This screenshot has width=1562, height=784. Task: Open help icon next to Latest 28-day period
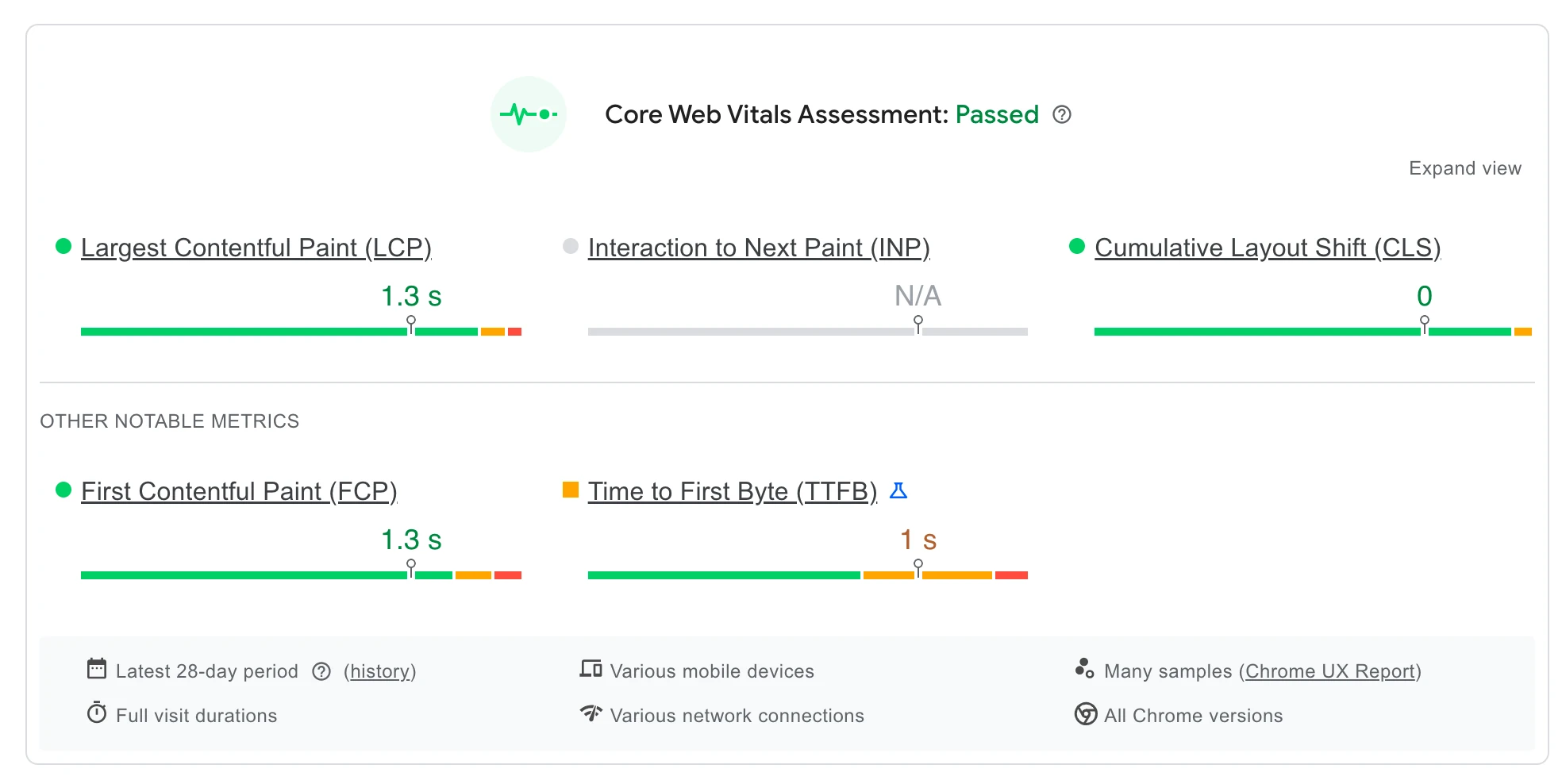pos(321,671)
